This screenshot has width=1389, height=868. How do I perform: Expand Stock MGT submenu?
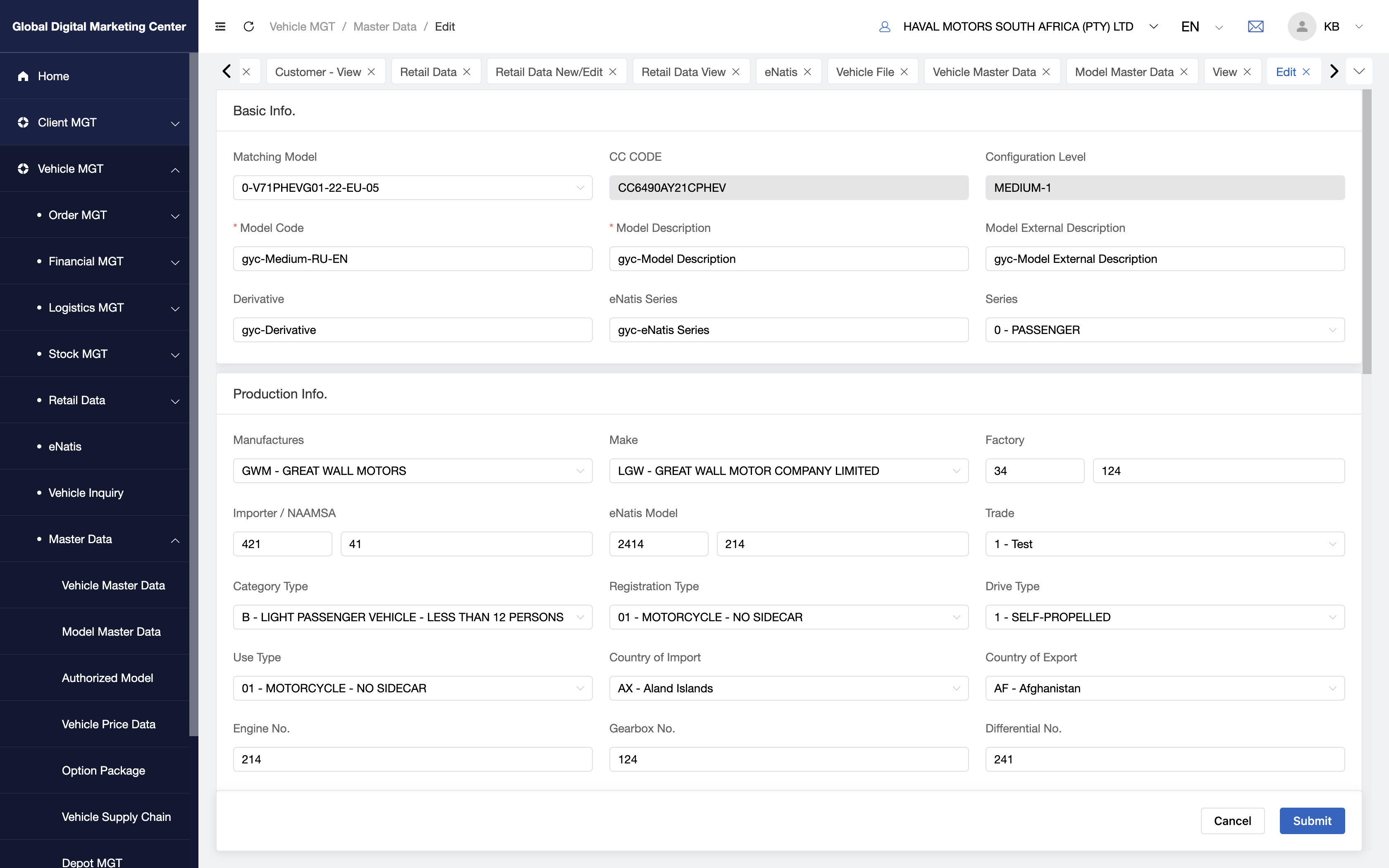(x=95, y=354)
